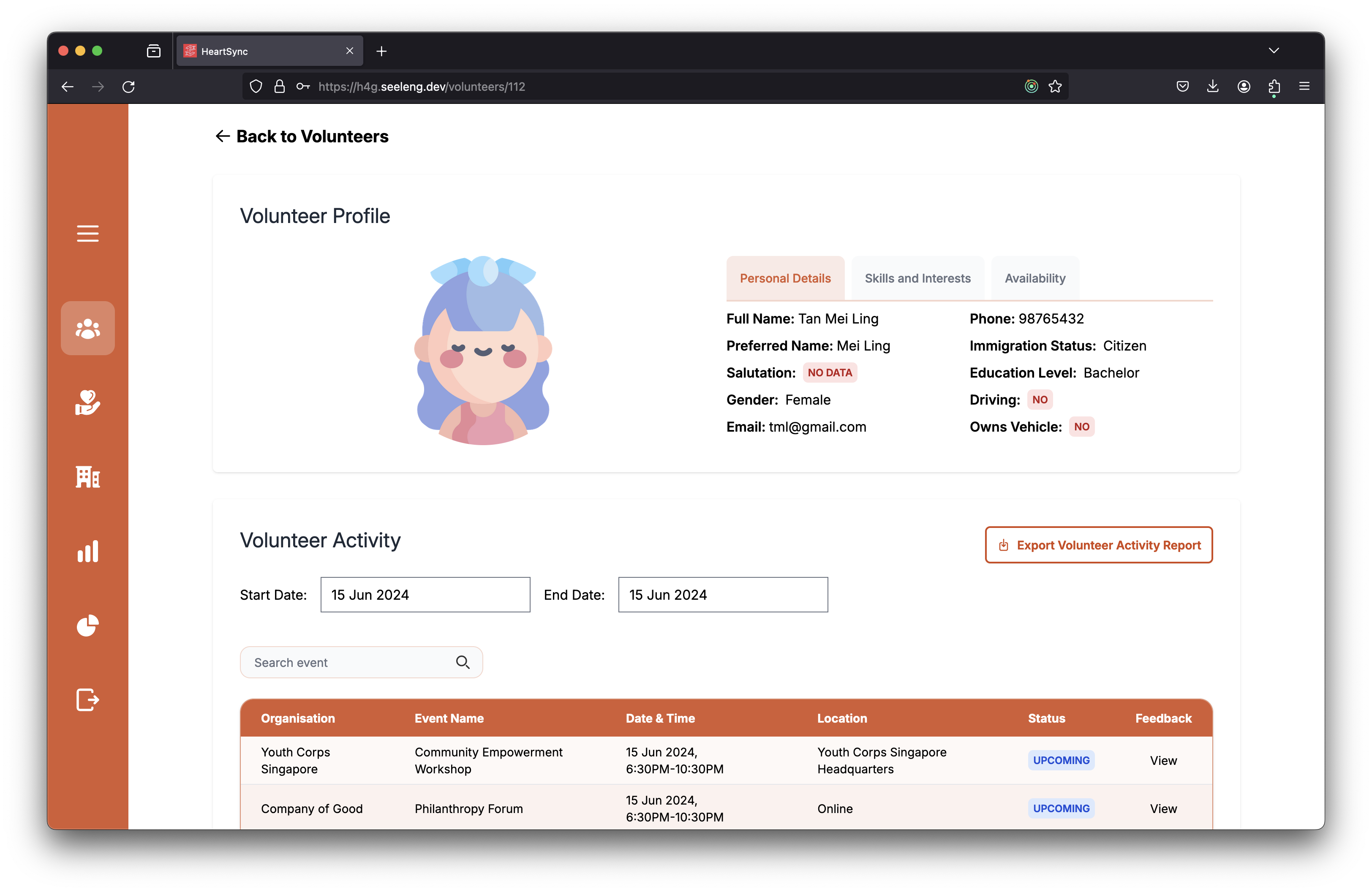Viewport: 1372px width, 892px height.
Task: Open the End Date picker field
Action: (x=722, y=595)
